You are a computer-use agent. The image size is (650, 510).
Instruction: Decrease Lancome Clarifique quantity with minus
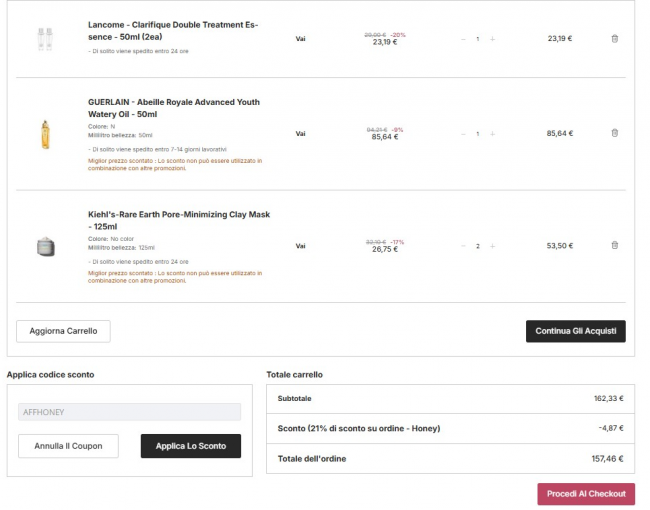[463, 39]
